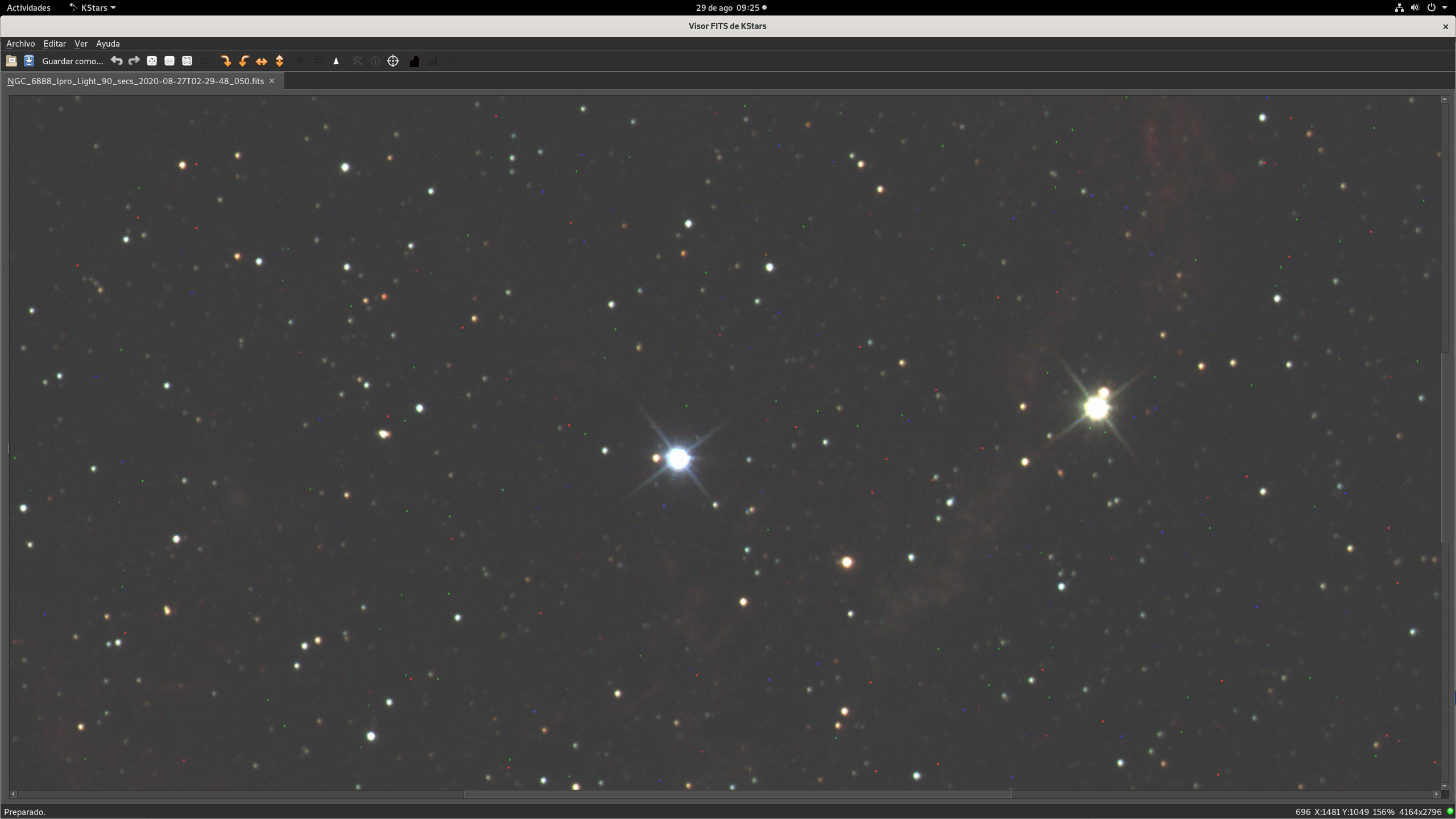The image size is (1456, 819).
Task: Click the volume speaker tray icon
Action: click(x=1415, y=7)
